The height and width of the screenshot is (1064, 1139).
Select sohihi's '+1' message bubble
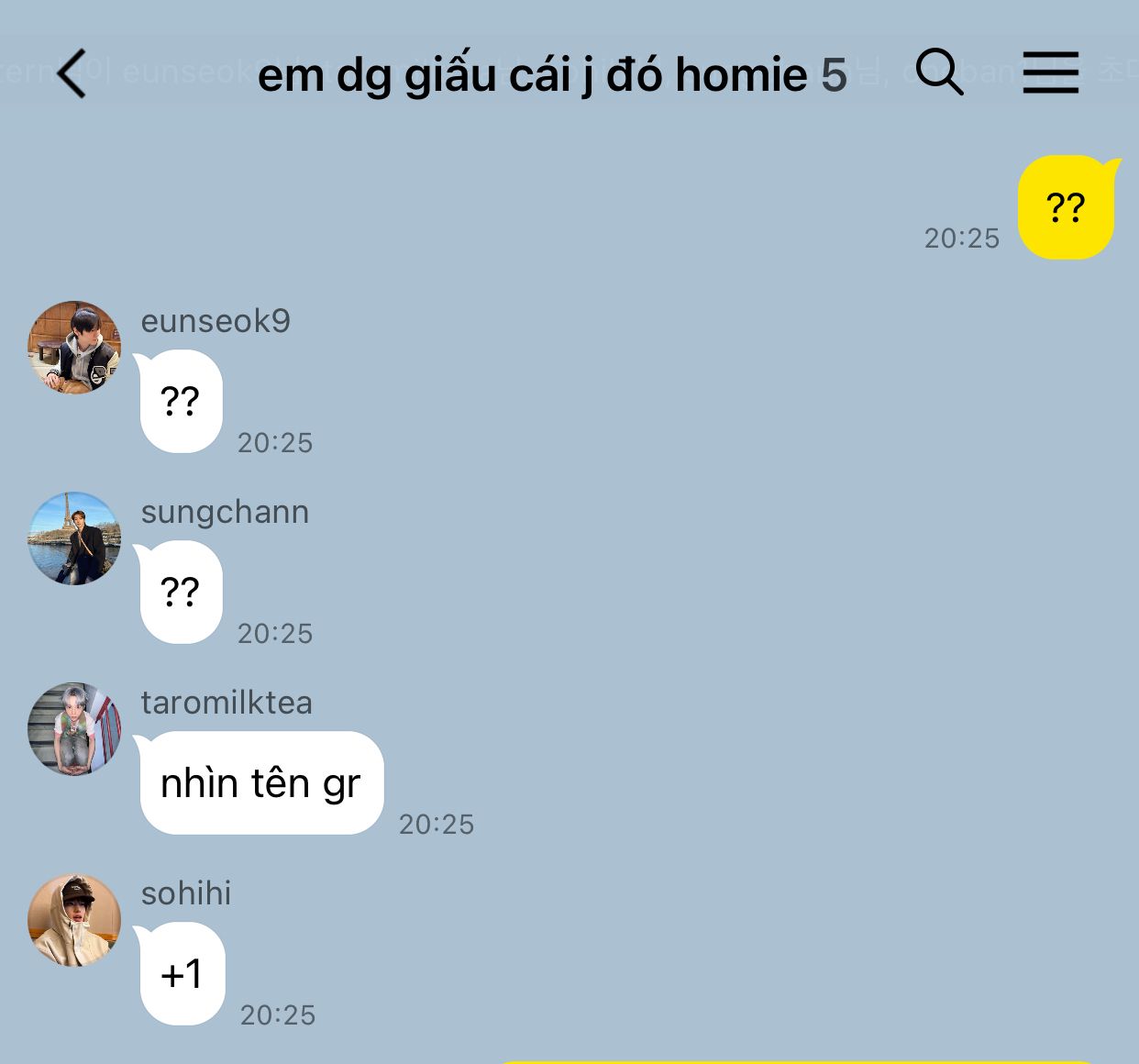coord(182,973)
